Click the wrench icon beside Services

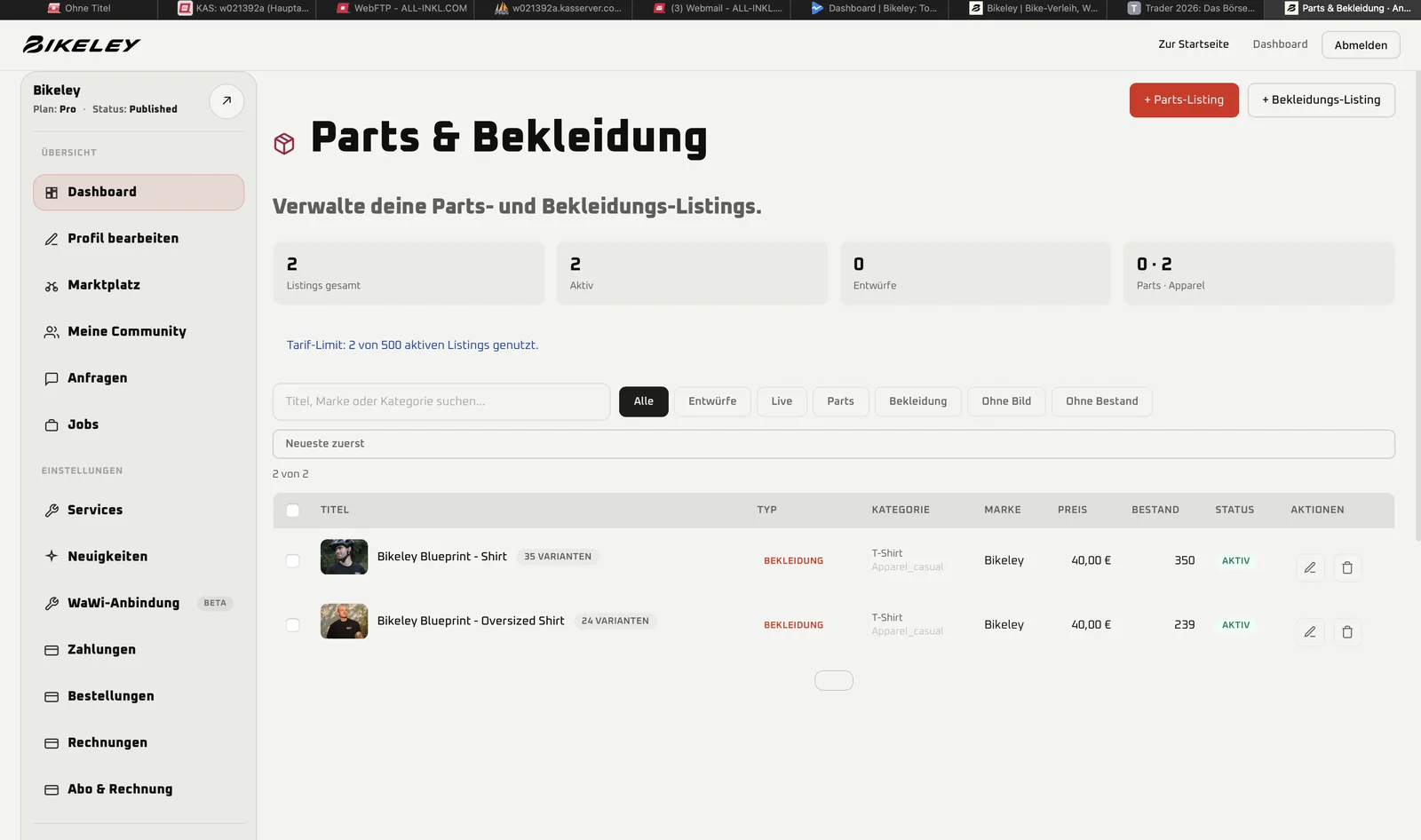[52, 511]
